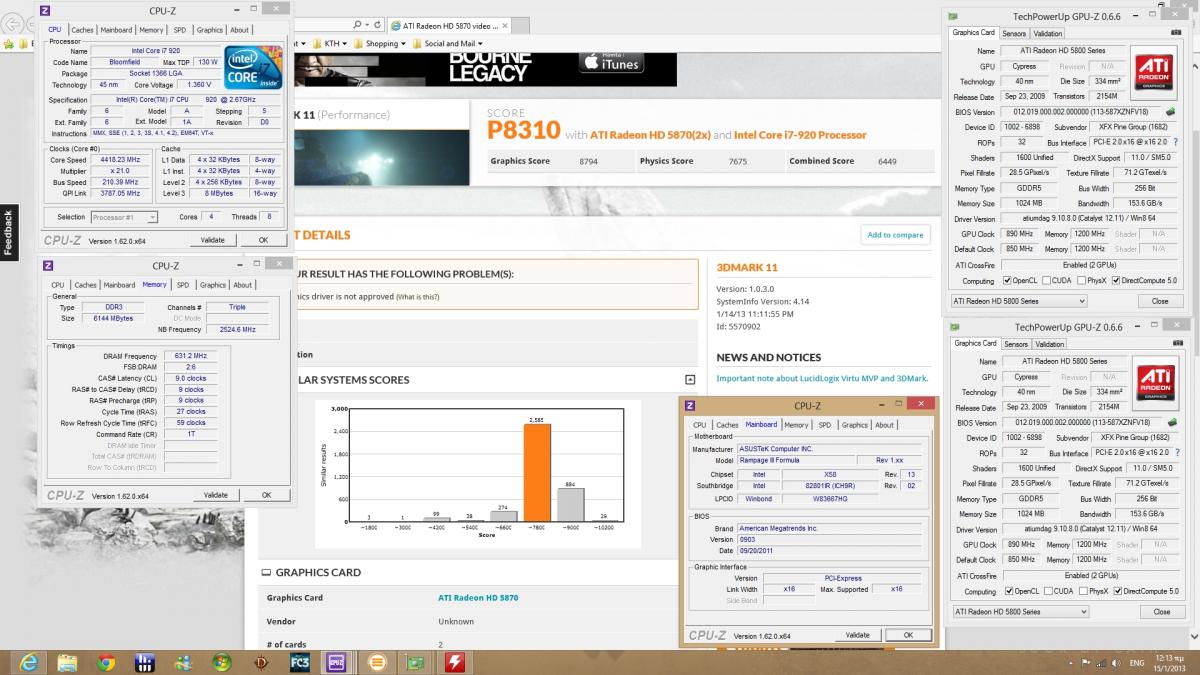This screenshot has height=675, width=1200.
Task: Open Sensors tab in top GPU-Z
Action: 1016,32
